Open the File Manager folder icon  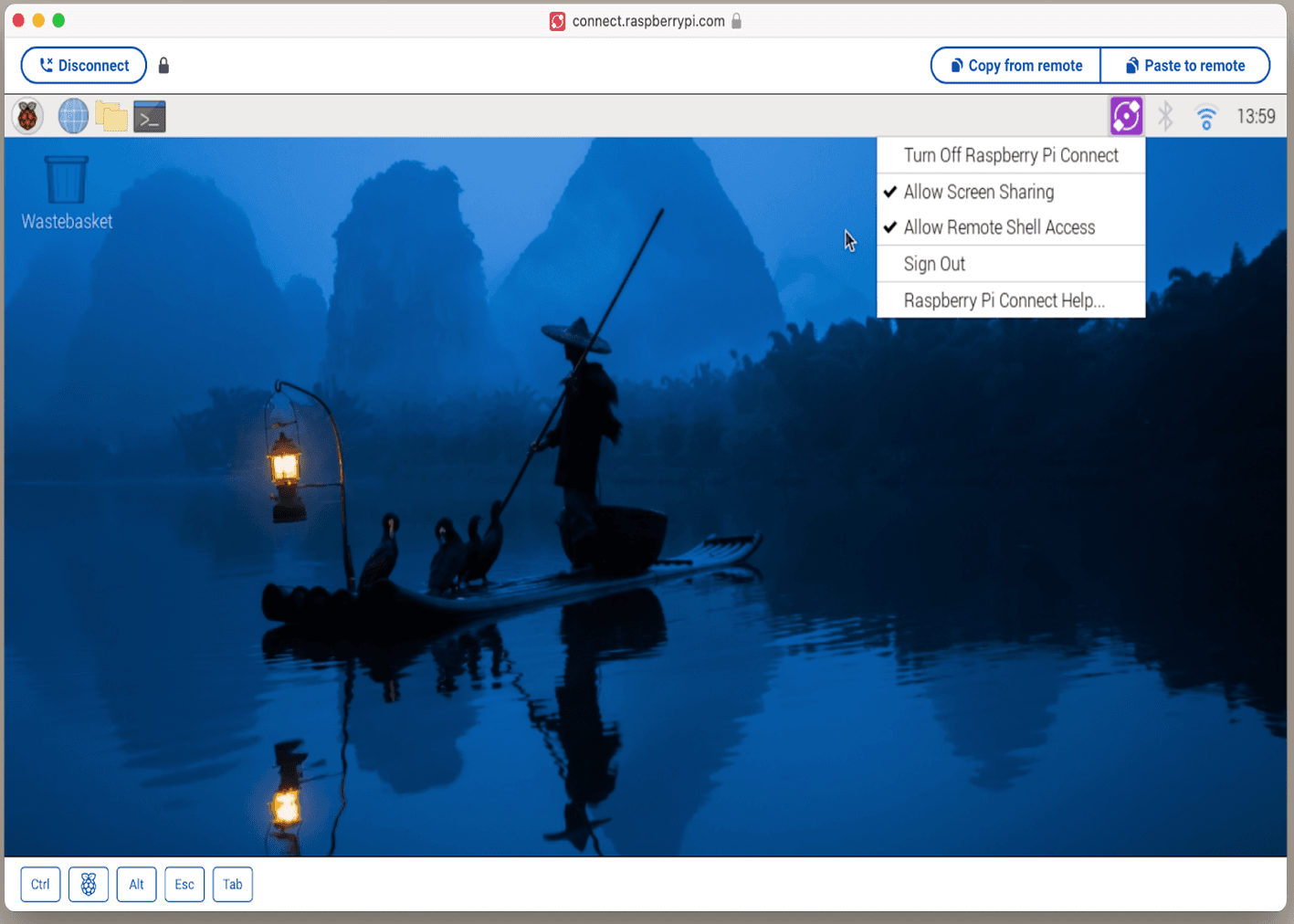(111, 117)
